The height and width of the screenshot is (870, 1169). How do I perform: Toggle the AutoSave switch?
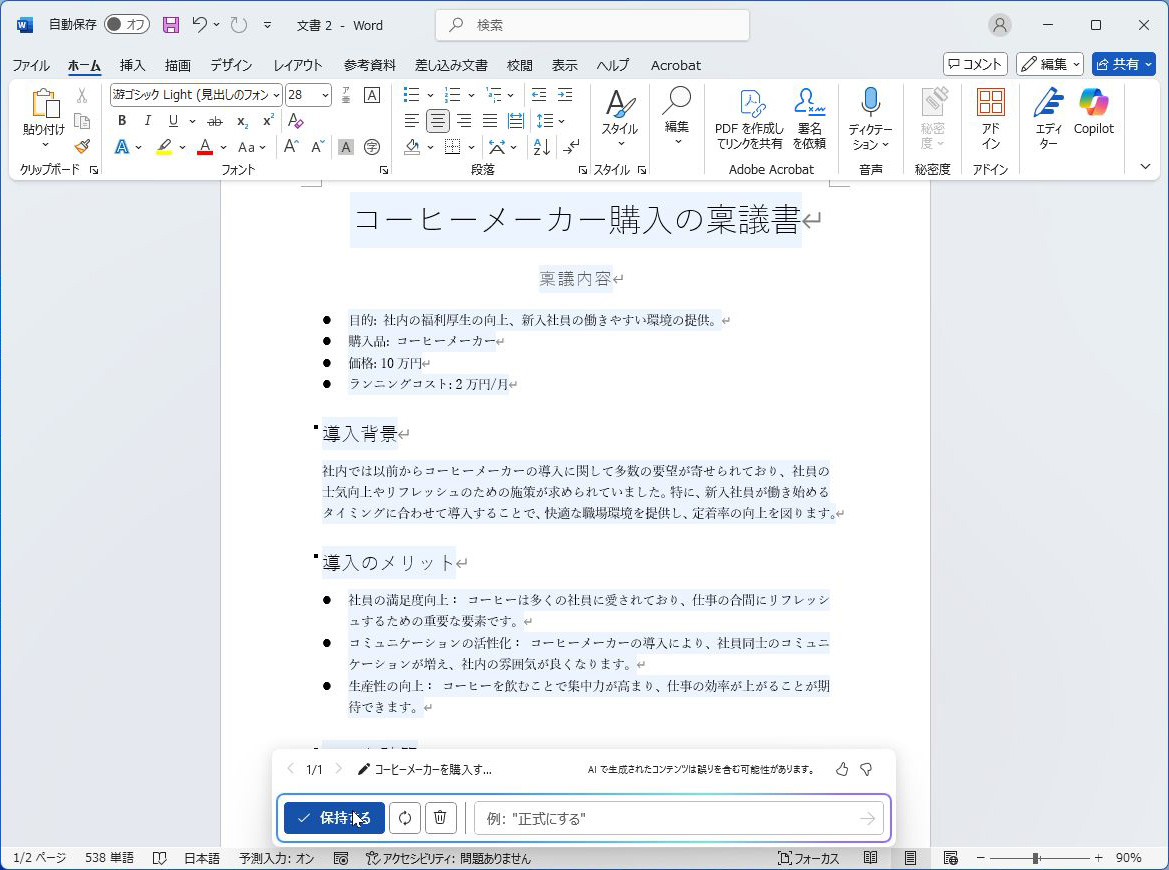(x=126, y=25)
